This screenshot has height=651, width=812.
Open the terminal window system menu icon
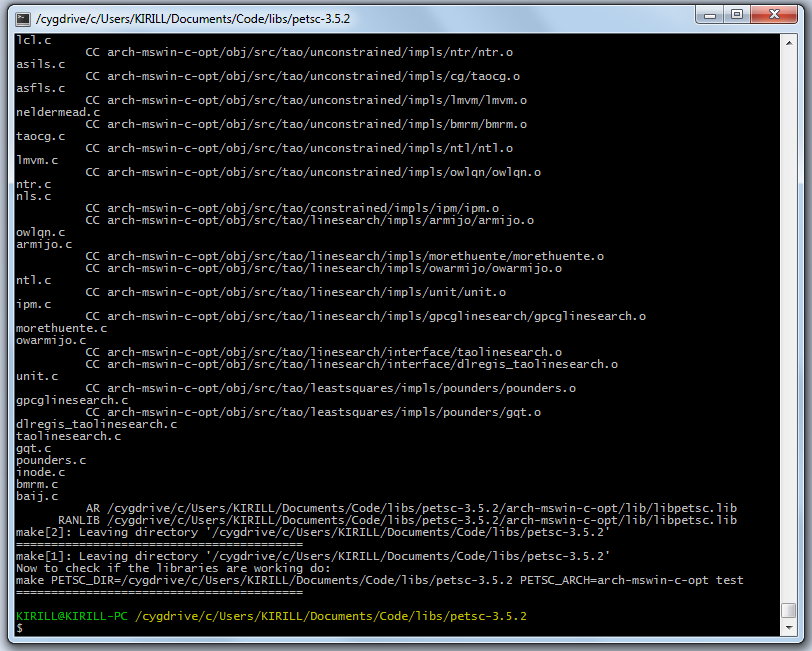22,19
